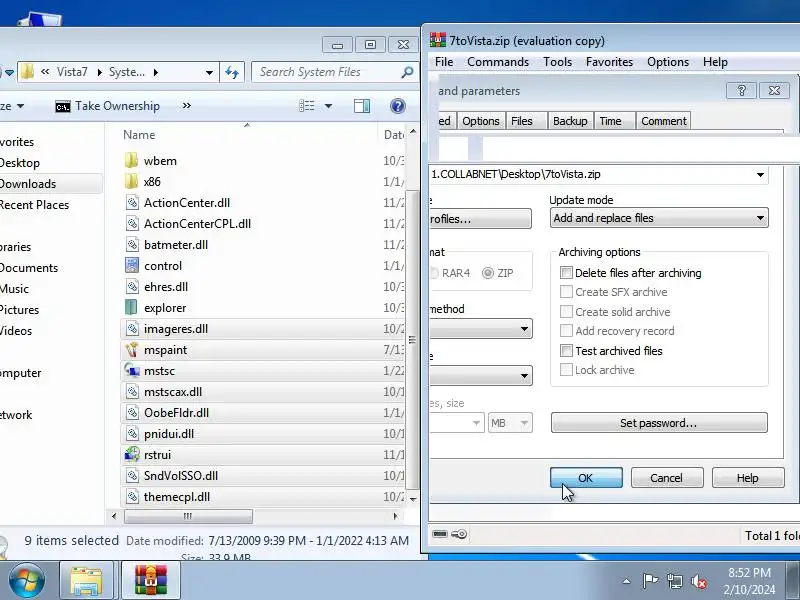Image resolution: width=800 pixels, height=600 pixels.
Task: Click the WinRAR status bar key icon
Action: (459, 534)
